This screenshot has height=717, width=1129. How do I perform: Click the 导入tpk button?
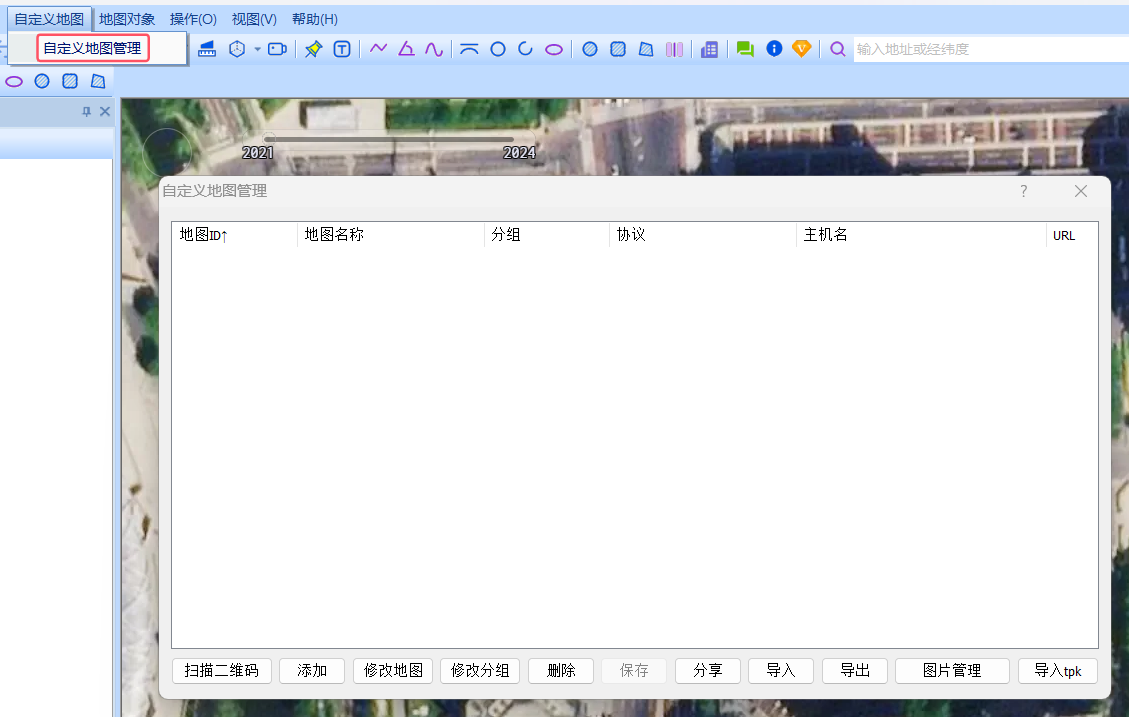[1058, 671]
